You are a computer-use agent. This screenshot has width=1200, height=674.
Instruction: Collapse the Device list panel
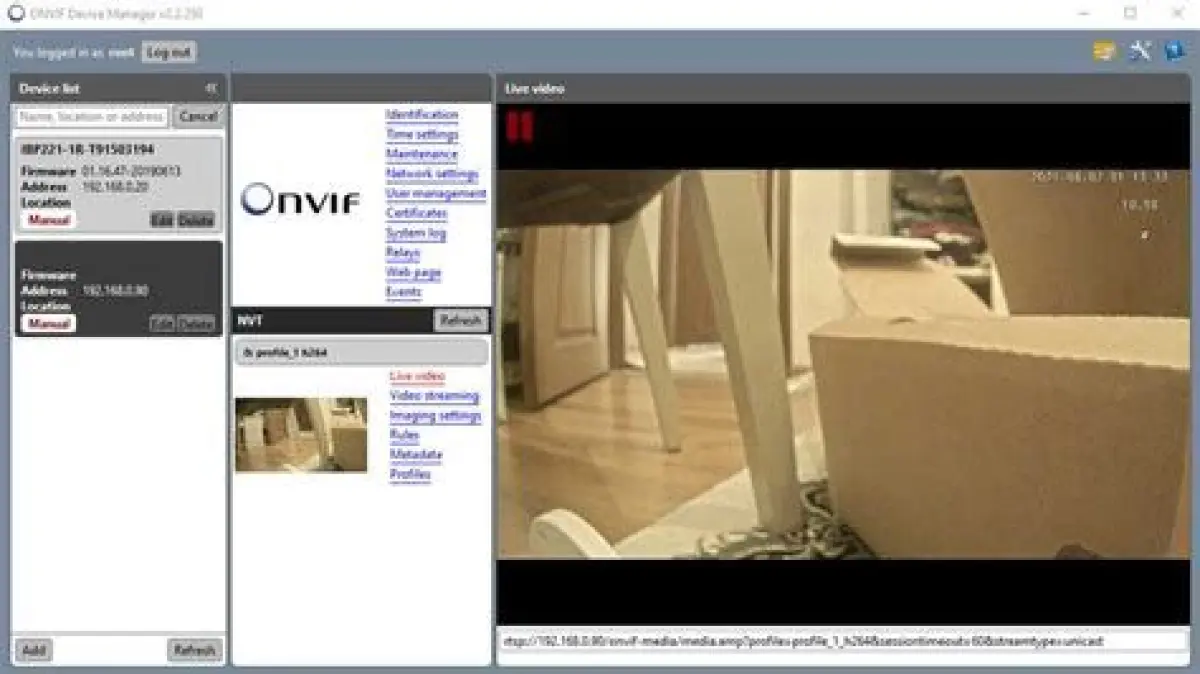tap(211, 88)
